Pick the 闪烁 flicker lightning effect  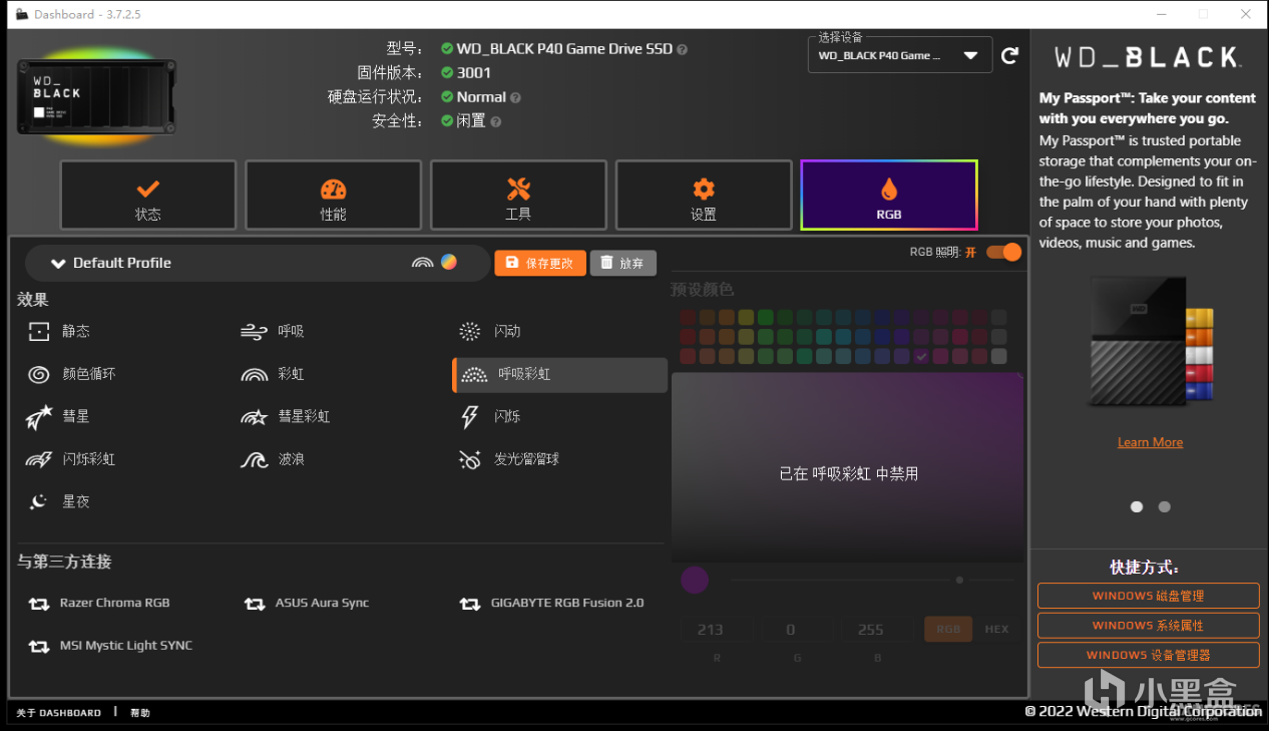(489, 417)
